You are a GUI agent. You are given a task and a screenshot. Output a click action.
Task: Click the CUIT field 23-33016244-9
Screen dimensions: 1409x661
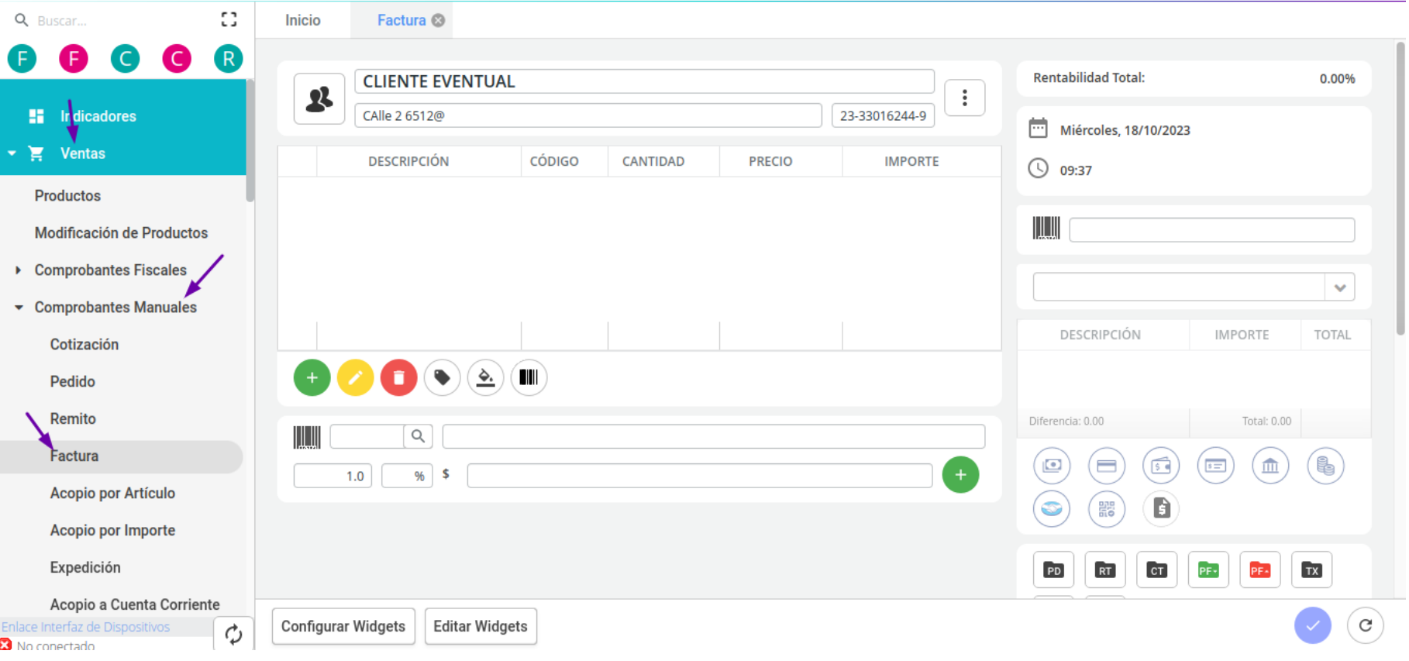[x=883, y=116]
